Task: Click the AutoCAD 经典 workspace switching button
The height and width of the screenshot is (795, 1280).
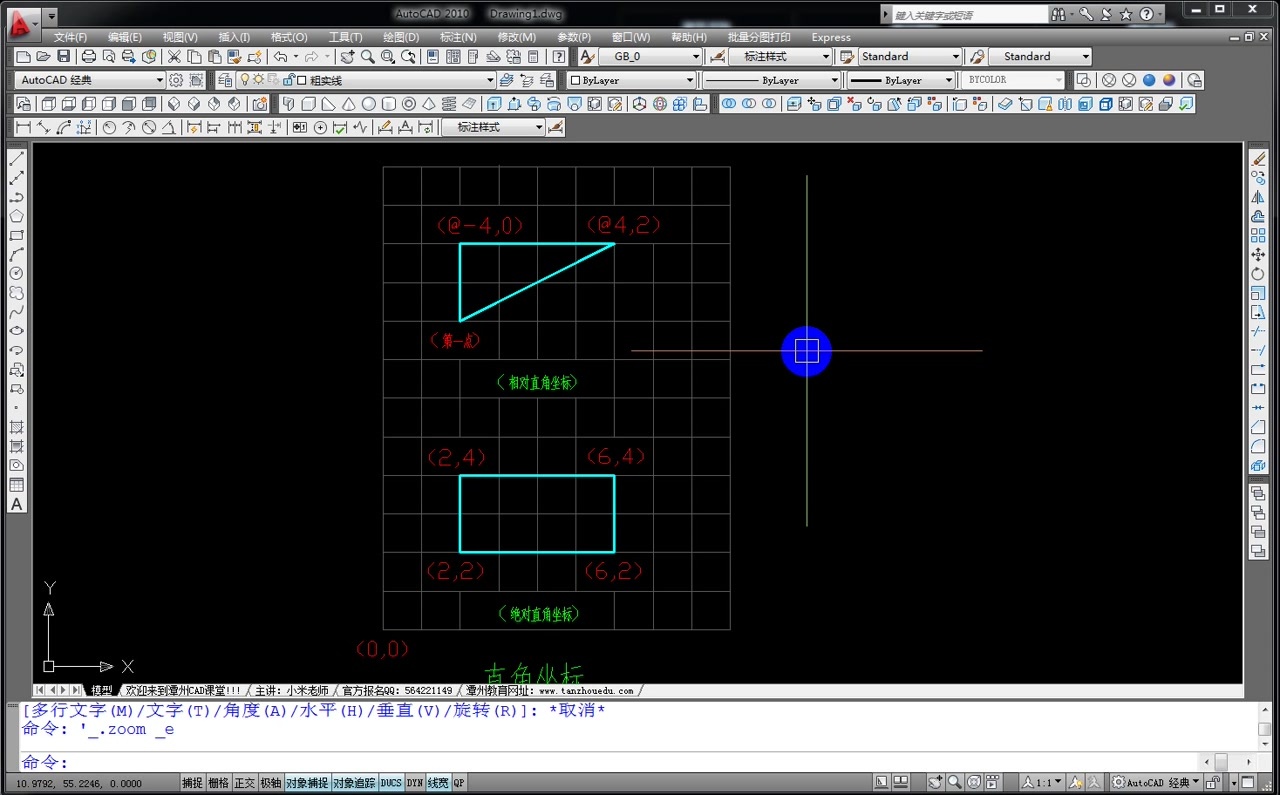Action: click(1157, 783)
